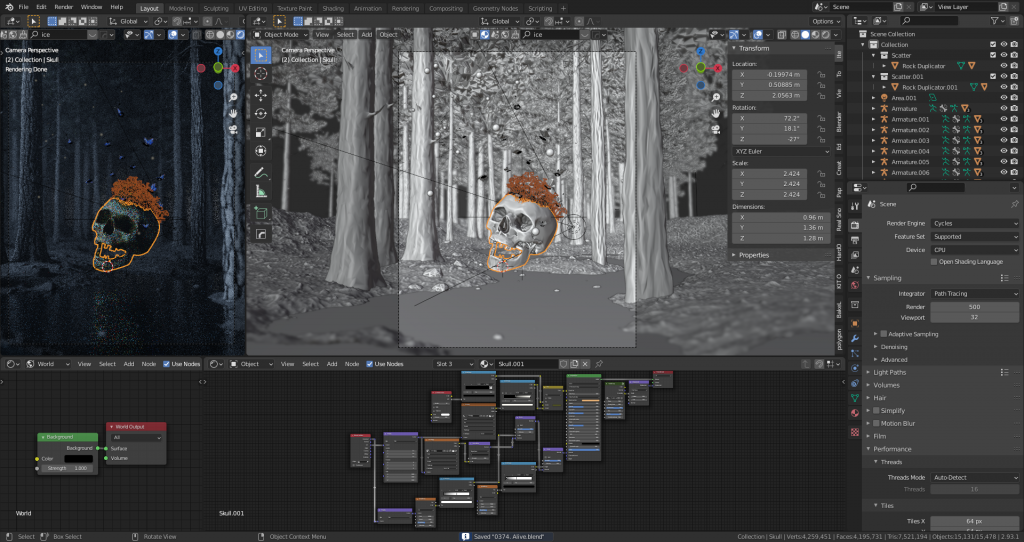Open Render Engine dropdown showing Cycles

(974, 223)
